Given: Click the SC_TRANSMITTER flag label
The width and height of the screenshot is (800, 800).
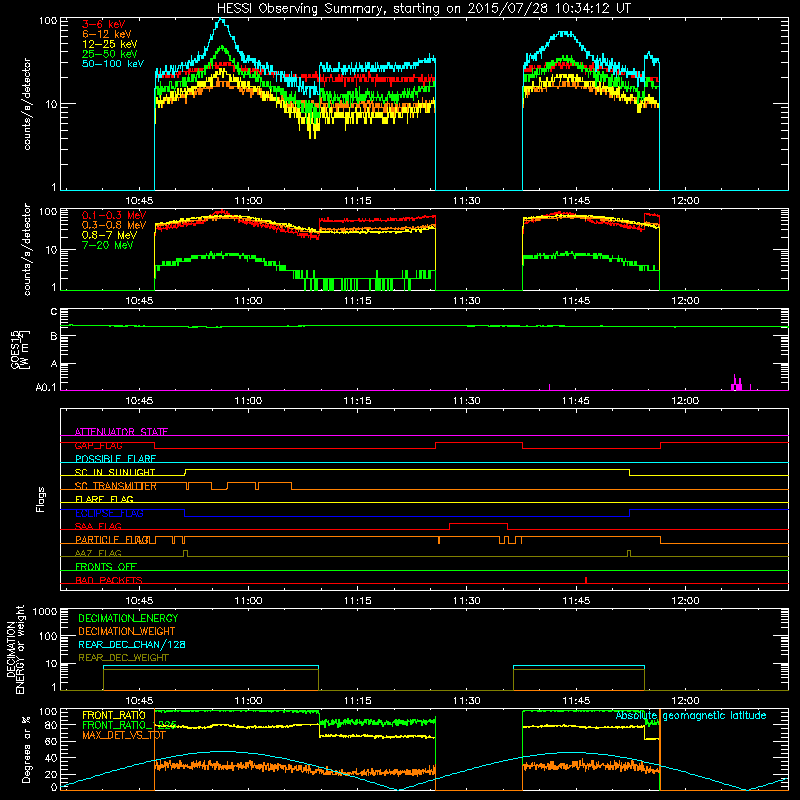Looking at the screenshot, I should tap(115, 486).
